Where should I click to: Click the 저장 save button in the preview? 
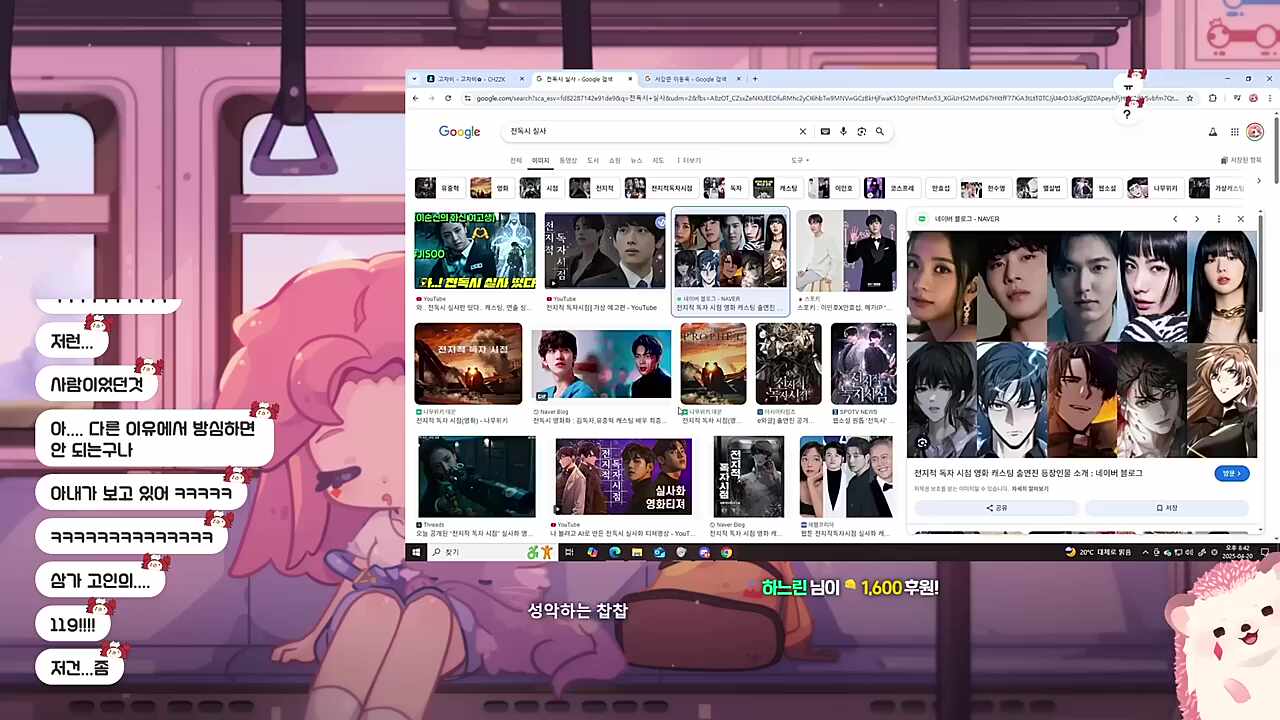coord(1167,508)
